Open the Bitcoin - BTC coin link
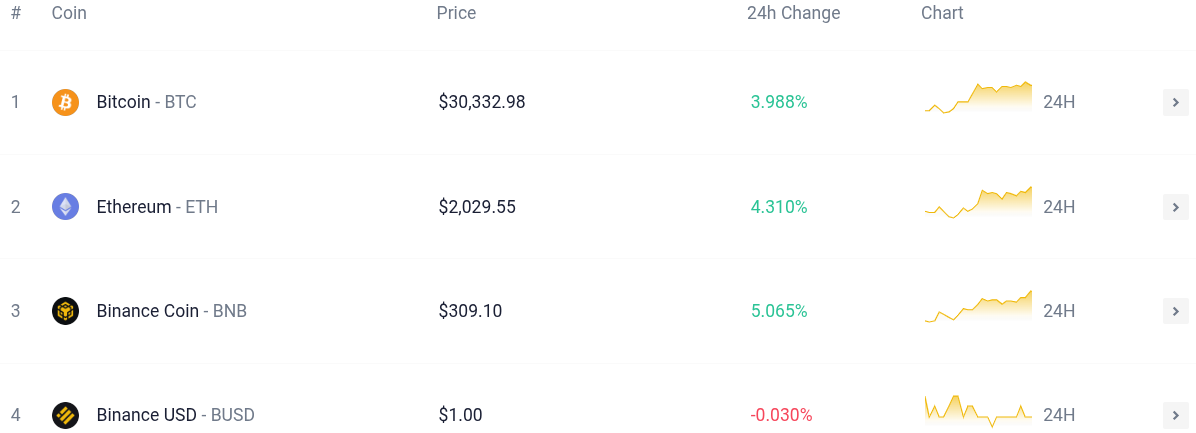Image resolution: width=1196 pixels, height=433 pixels. pos(146,102)
